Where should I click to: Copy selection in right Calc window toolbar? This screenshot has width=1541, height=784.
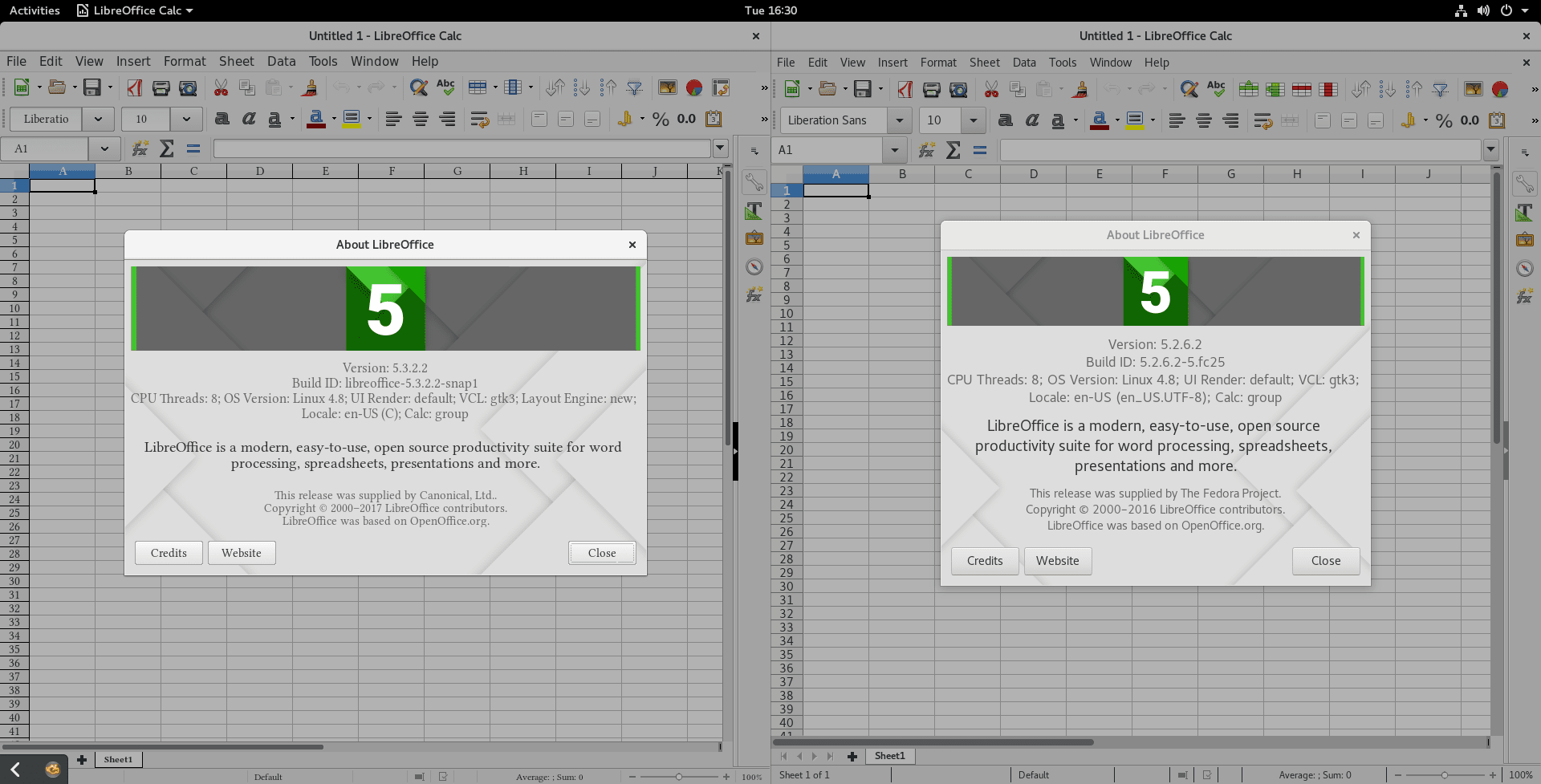click(x=1018, y=89)
